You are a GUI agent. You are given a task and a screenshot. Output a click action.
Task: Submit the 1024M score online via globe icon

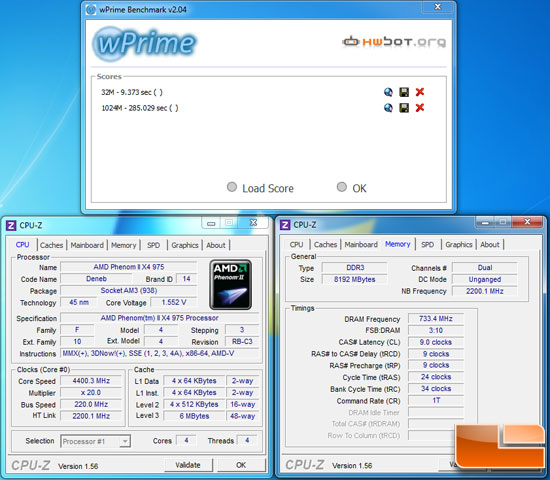[388, 108]
